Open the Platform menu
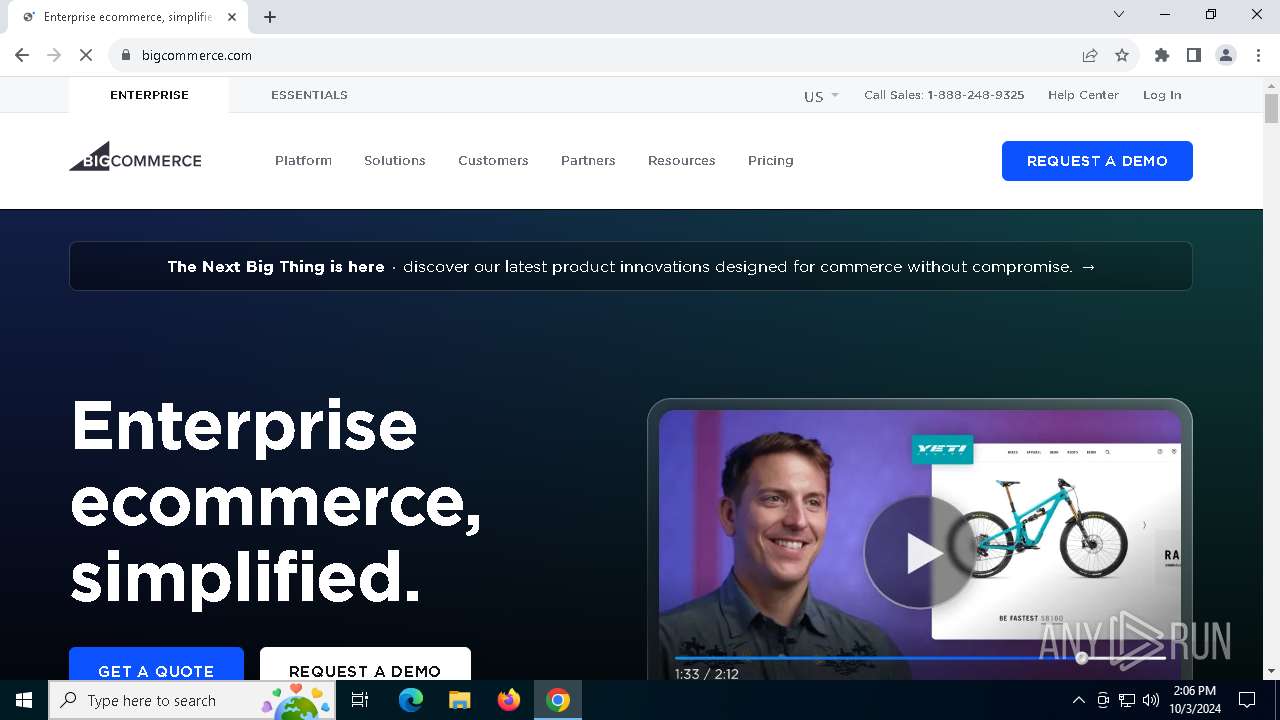The height and width of the screenshot is (720, 1280). 303,160
